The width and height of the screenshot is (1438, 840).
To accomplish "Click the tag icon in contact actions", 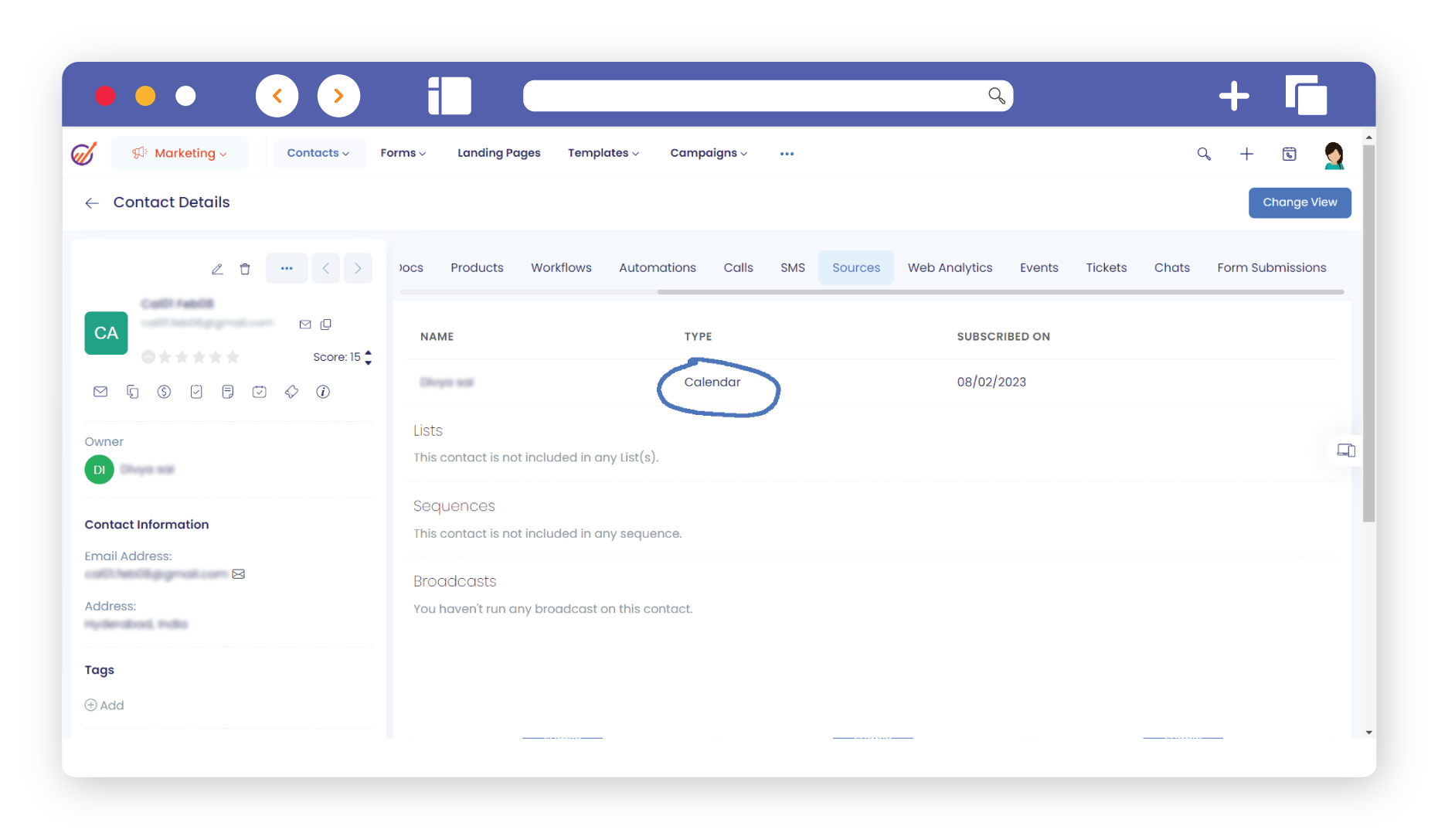I will click(x=291, y=392).
